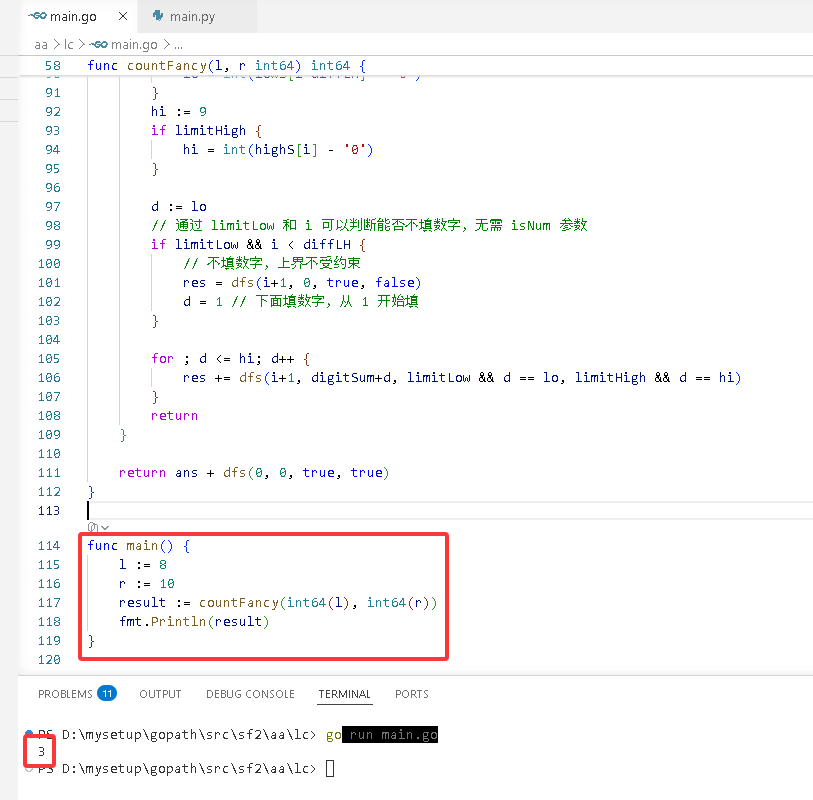Click line number 105 in gutter

(x=49, y=358)
